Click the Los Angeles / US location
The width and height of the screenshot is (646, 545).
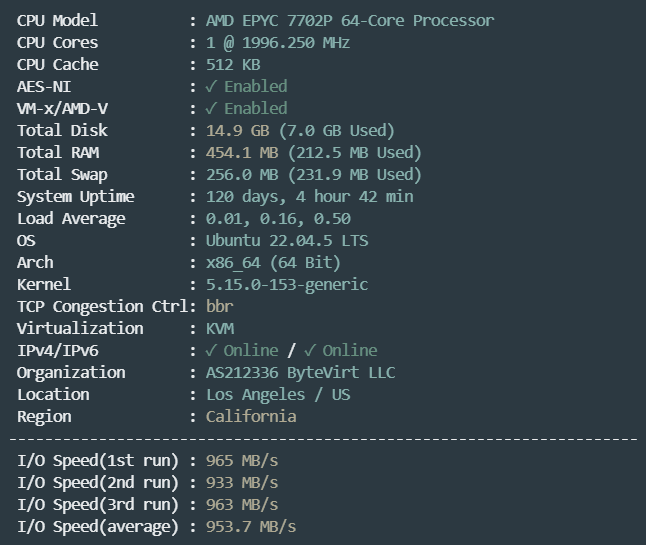(278, 395)
